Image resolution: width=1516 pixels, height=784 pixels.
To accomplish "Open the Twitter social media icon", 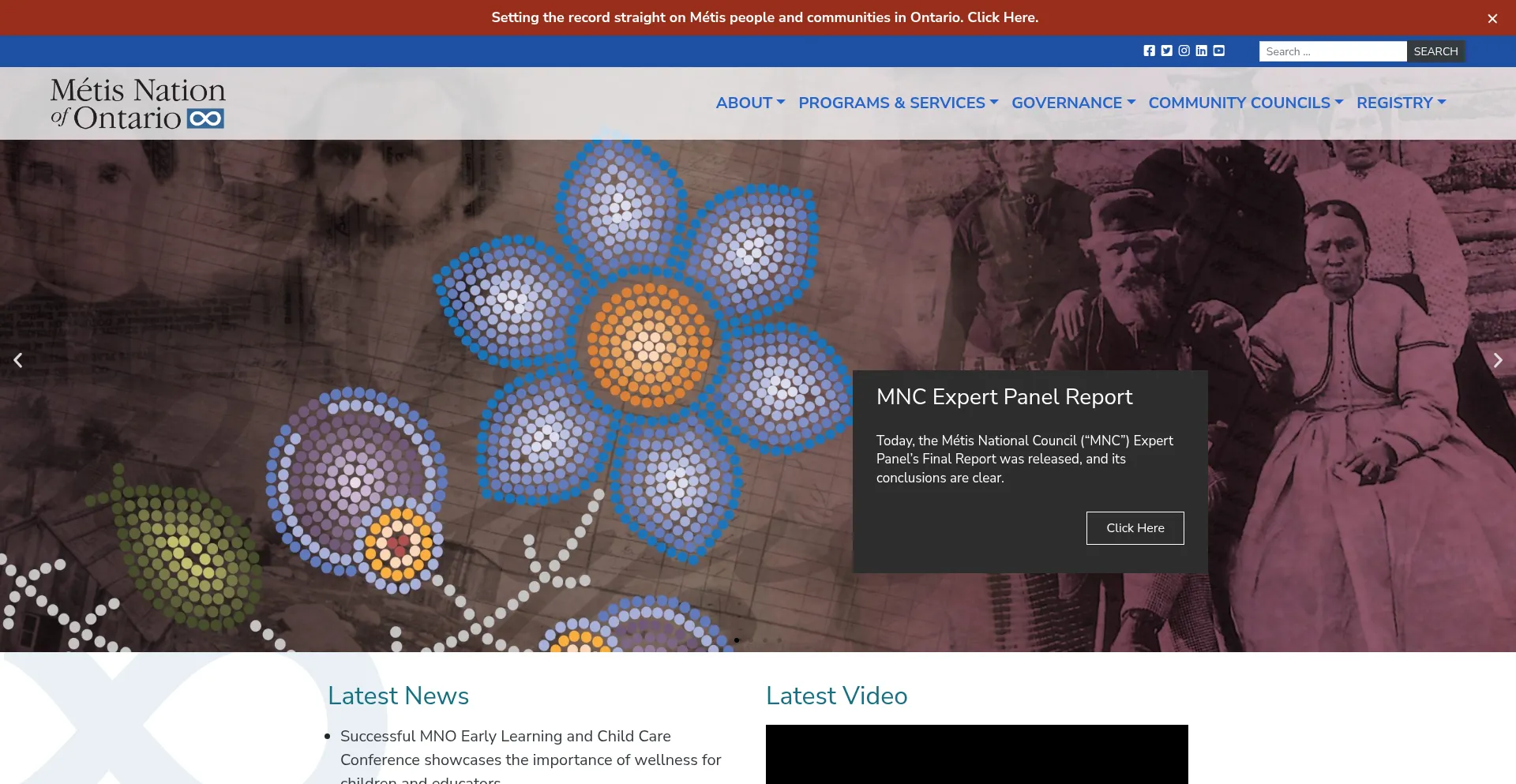I will [1166, 51].
